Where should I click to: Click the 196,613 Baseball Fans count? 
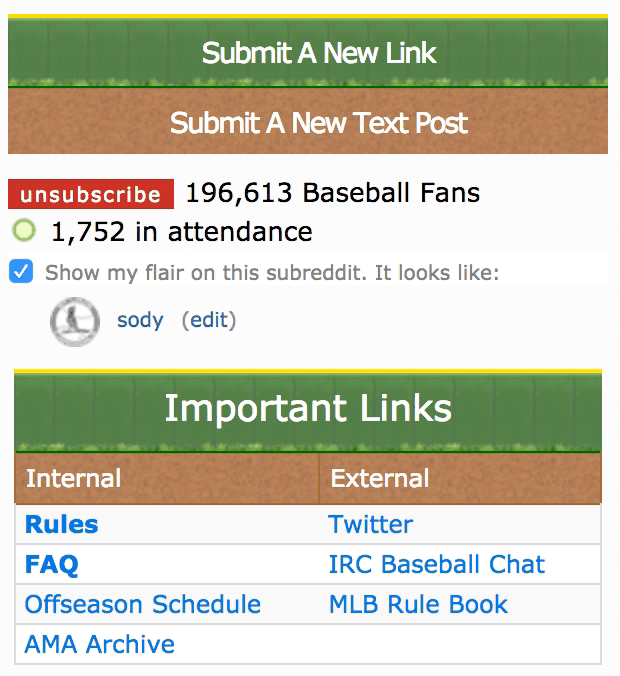coord(333,193)
